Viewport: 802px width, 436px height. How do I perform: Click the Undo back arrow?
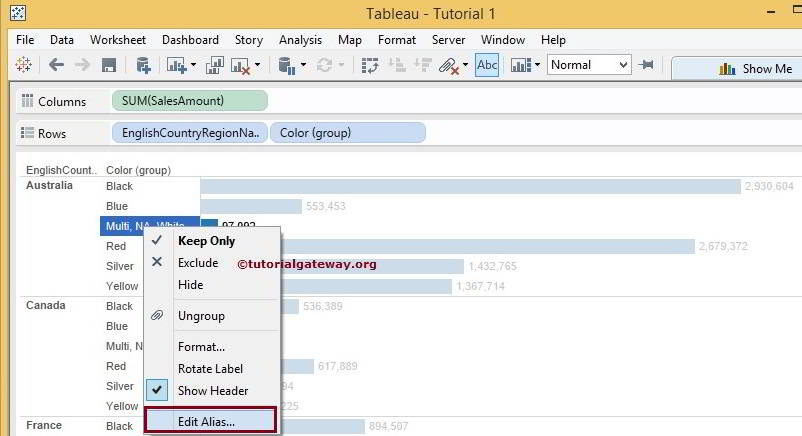[56, 65]
